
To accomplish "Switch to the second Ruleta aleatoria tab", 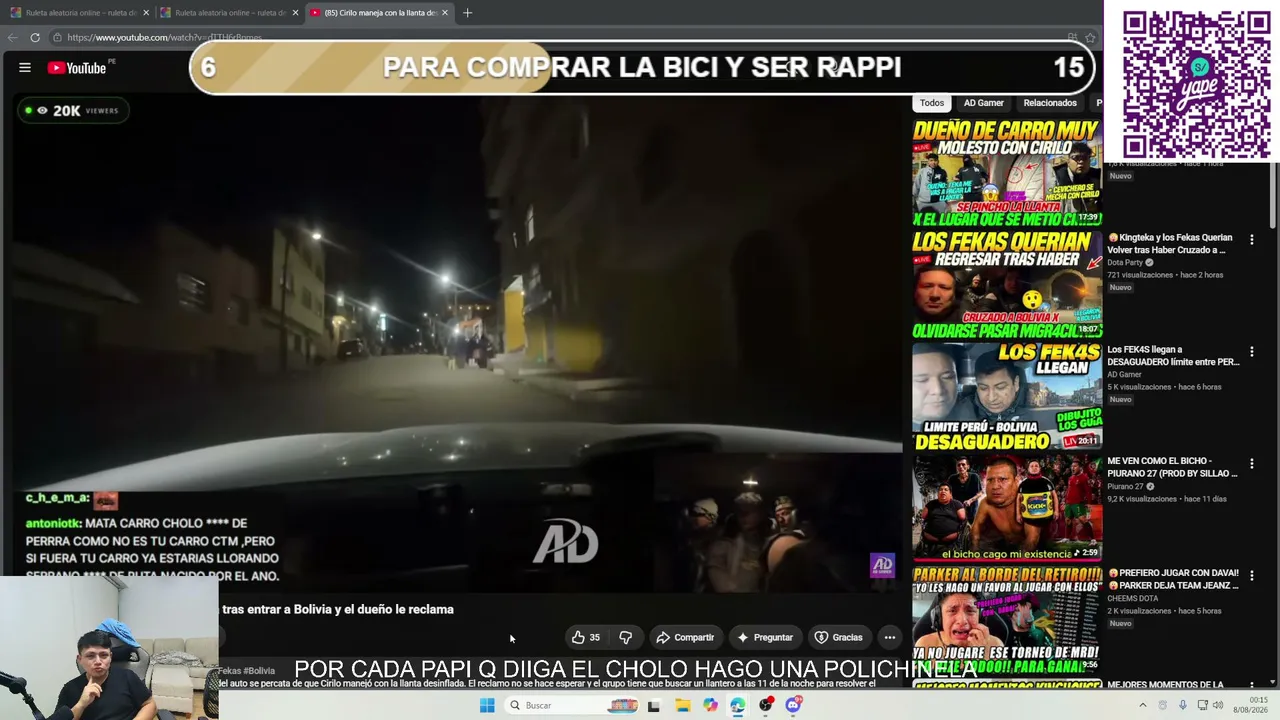I will (x=228, y=13).
